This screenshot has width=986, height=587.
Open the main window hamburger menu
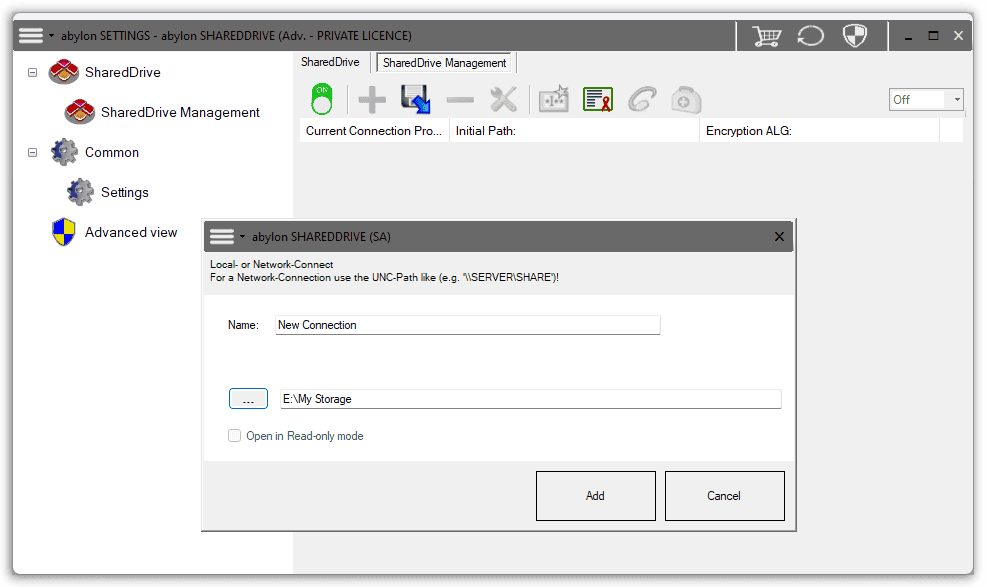click(31, 36)
